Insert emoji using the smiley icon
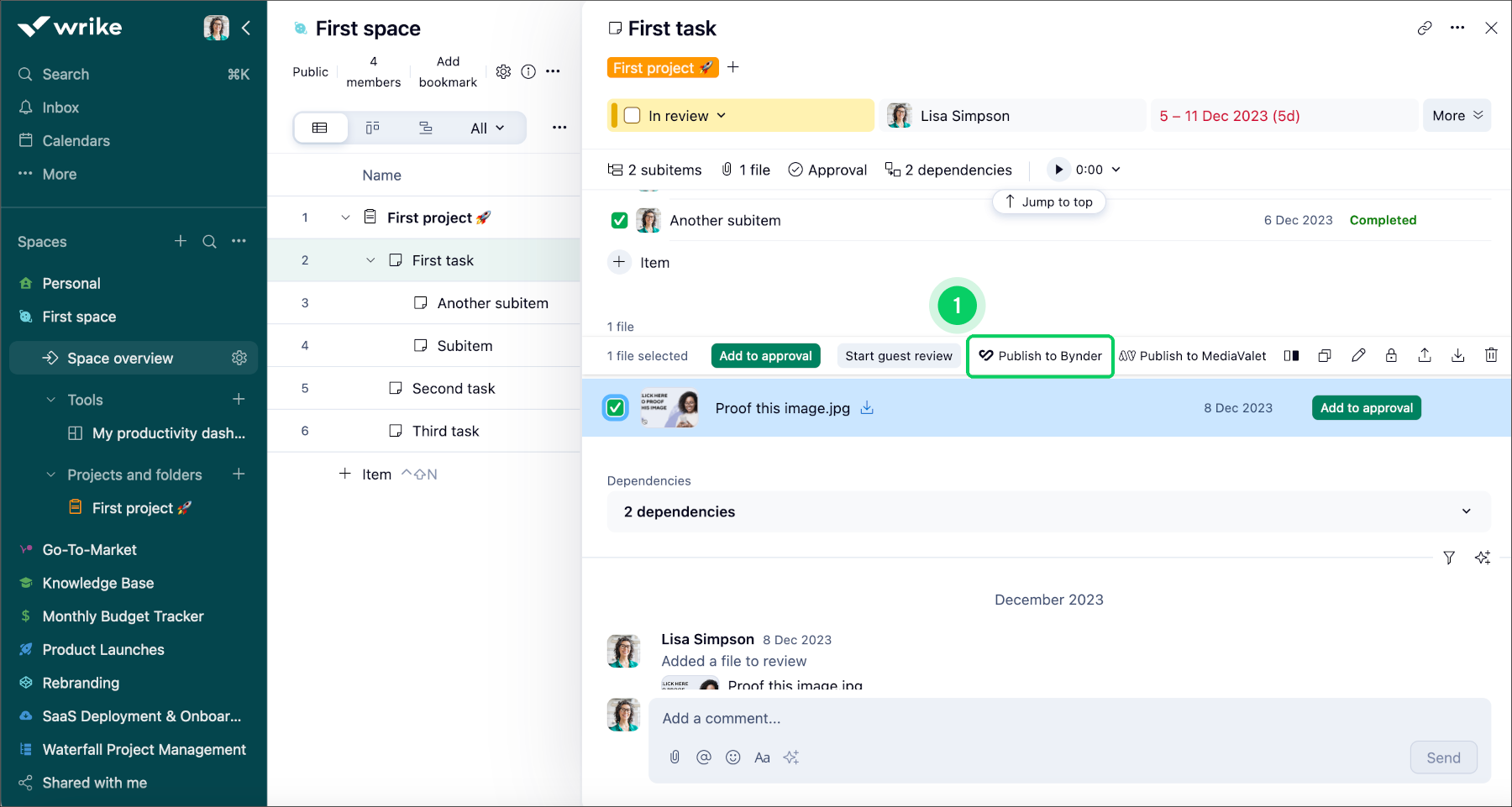 coord(732,757)
